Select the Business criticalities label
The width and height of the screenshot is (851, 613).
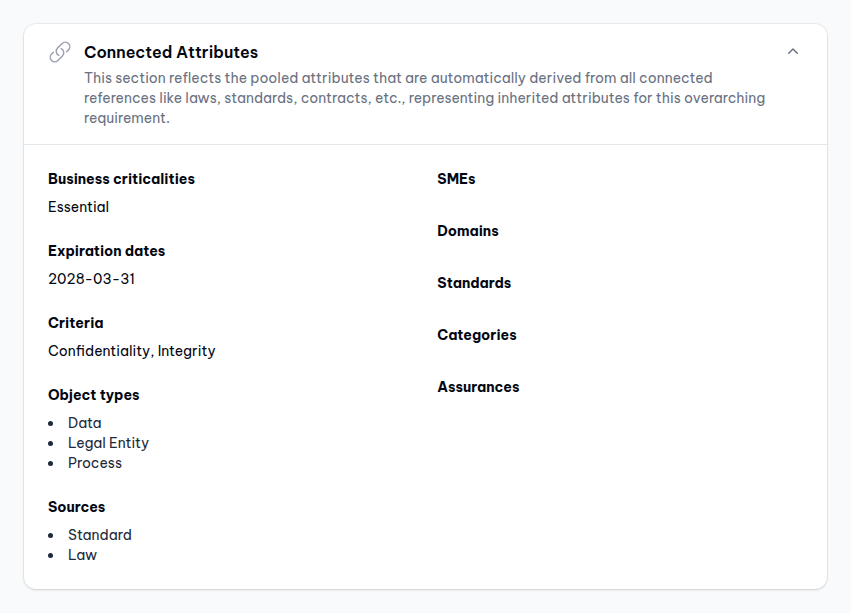point(121,179)
